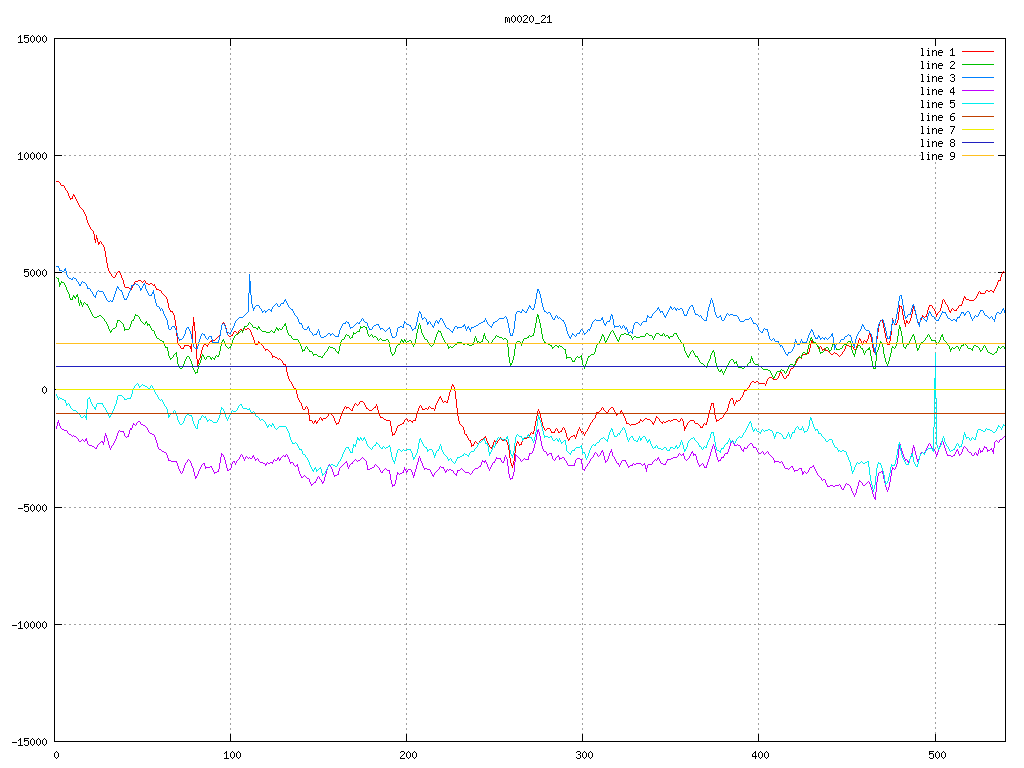
Task: Click the red curve's starting peak near 9000
Action: [x=58, y=182]
